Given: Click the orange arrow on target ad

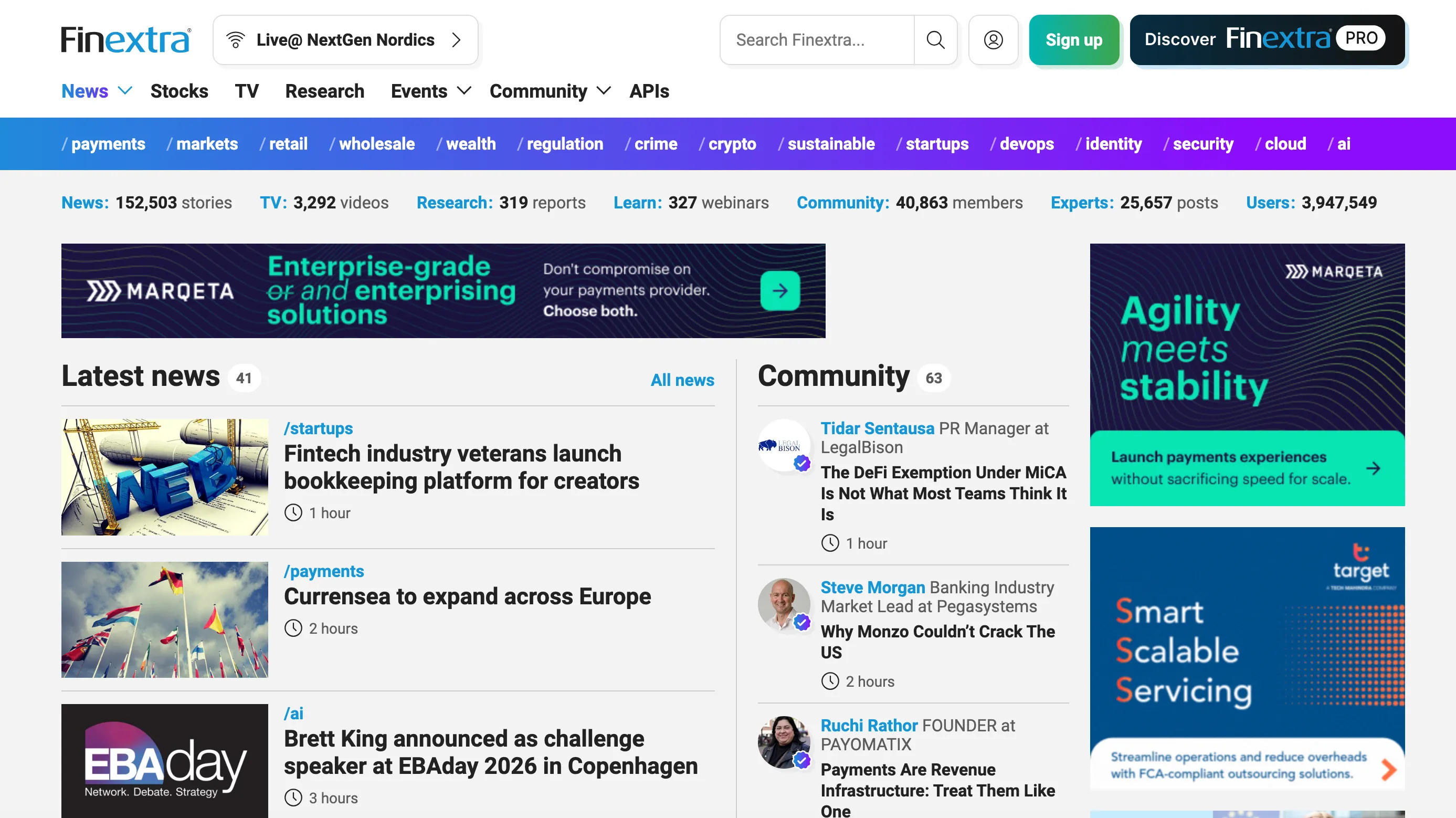Looking at the screenshot, I should pyautogui.click(x=1388, y=769).
